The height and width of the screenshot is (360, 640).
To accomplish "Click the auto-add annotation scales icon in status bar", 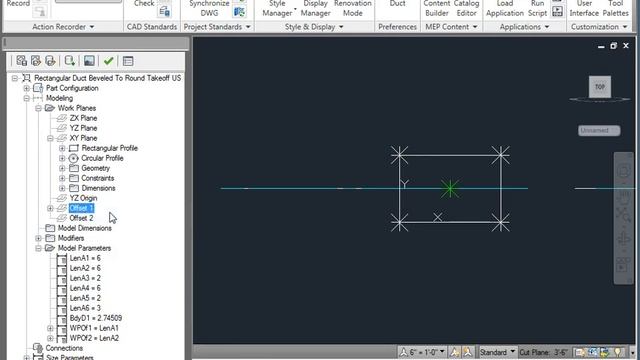I will point(467,352).
